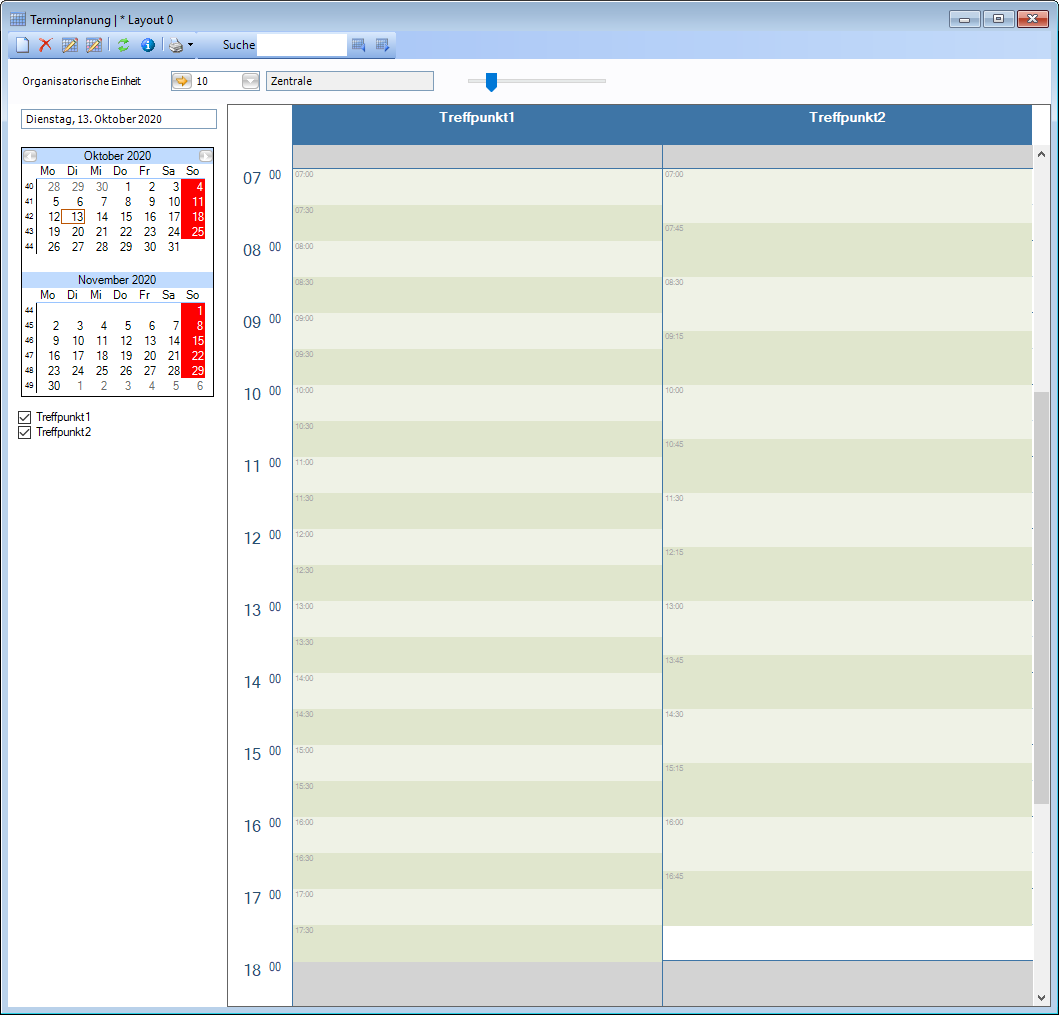Click the first calendar edit icon
1059x1015 pixels.
[x=70, y=45]
